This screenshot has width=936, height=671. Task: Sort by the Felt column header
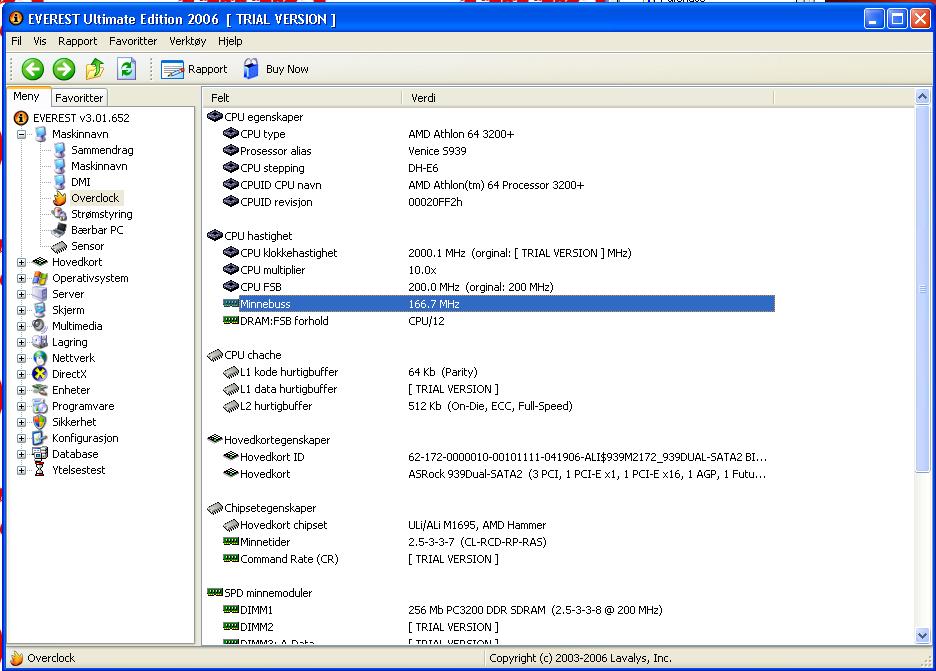pos(302,98)
